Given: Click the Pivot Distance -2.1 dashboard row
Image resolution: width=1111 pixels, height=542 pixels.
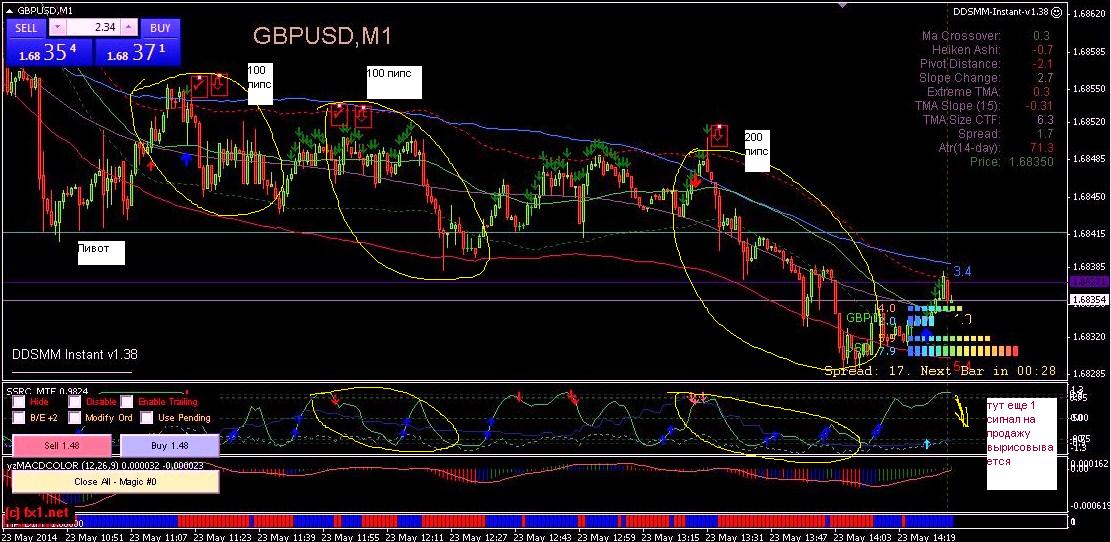Looking at the screenshot, I should (x=988, y=64).
